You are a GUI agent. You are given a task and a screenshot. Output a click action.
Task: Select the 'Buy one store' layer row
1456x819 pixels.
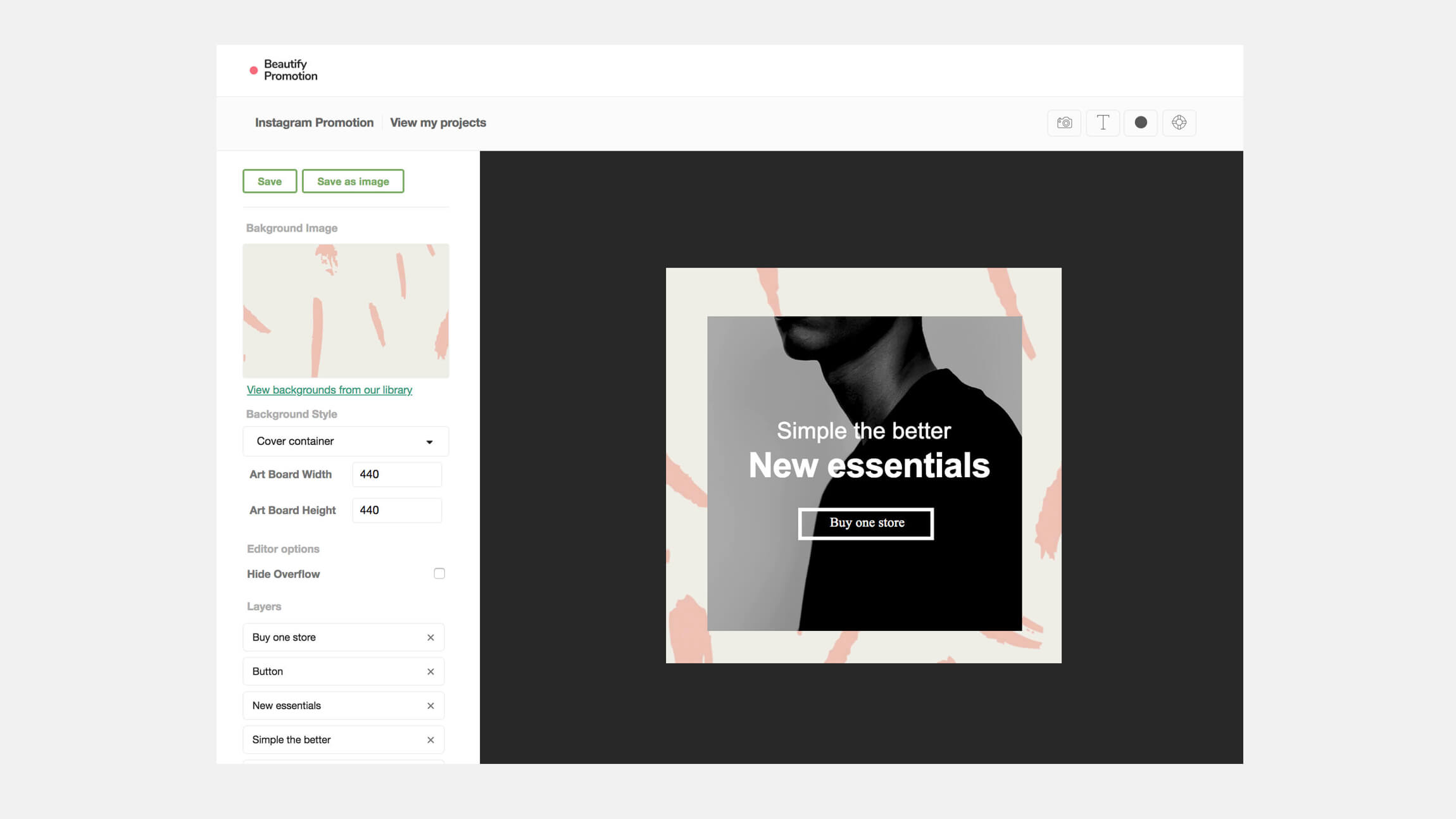coord(343,637)
